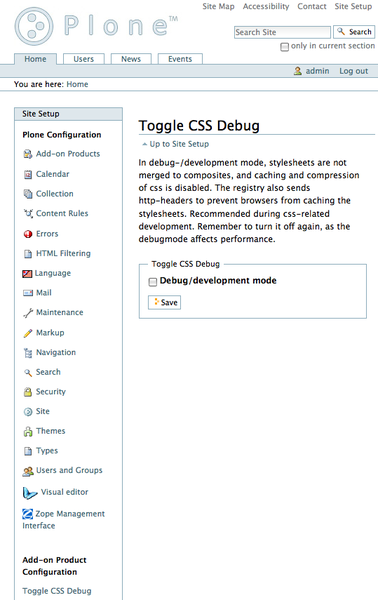Click the Save button

point(165,302)
